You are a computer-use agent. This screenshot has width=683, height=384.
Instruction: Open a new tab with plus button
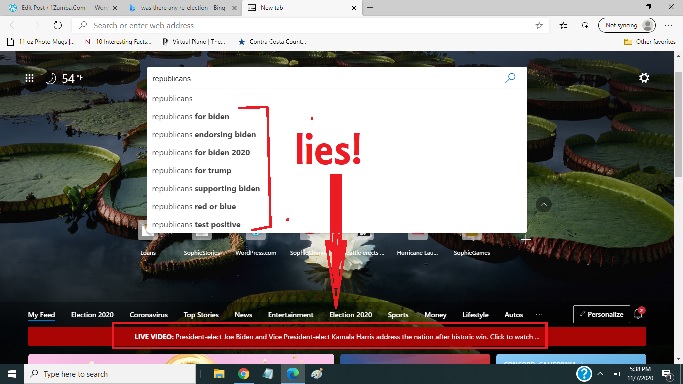370,7
